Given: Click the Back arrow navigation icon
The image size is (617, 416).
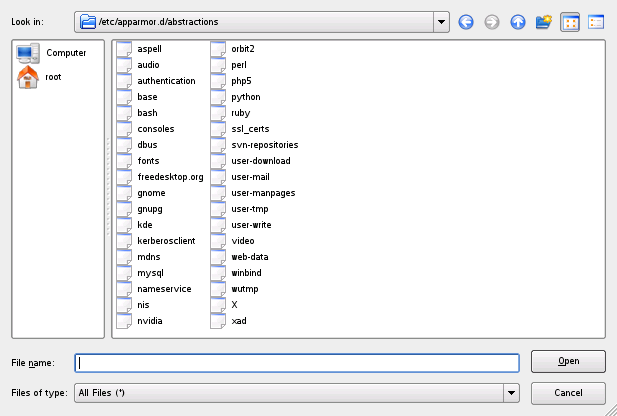Looking at the screenshot, I should point(466,22).
